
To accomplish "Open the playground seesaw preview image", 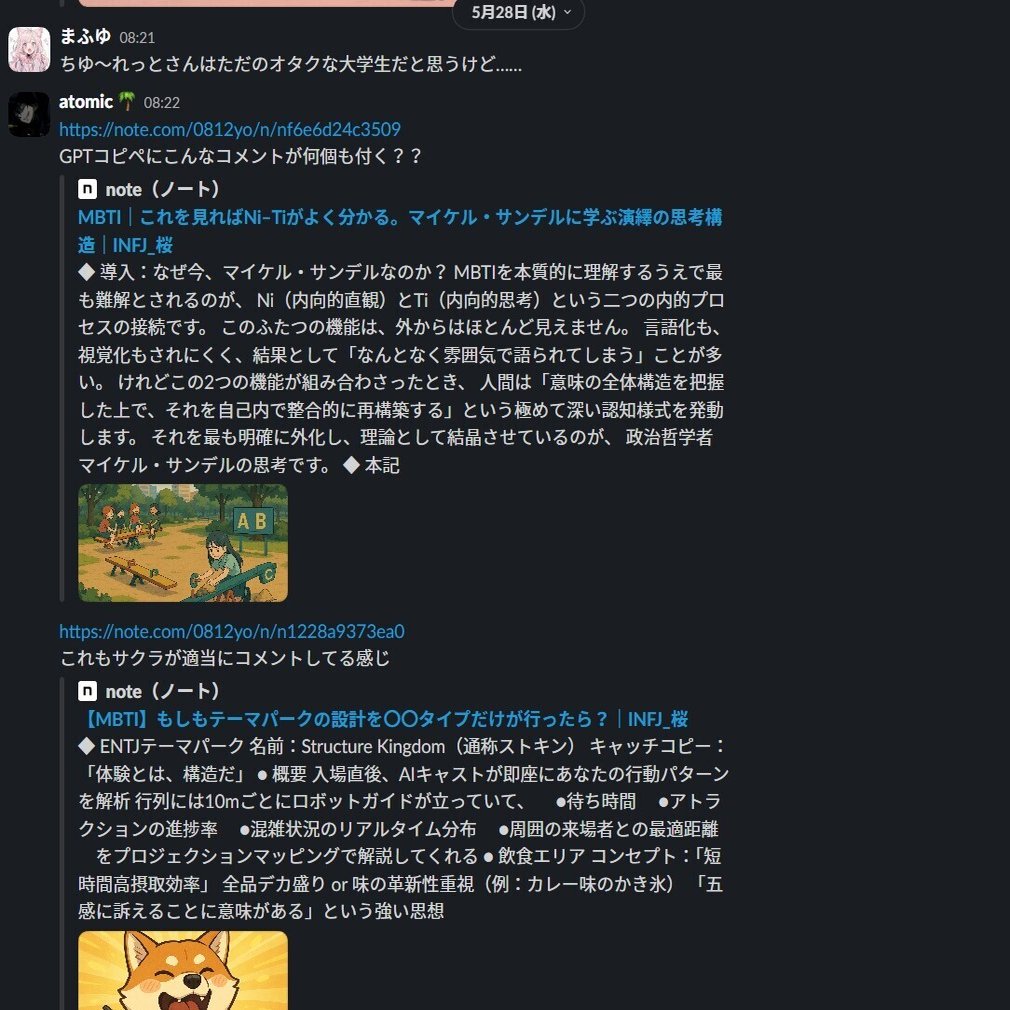I will coord(183,543).
